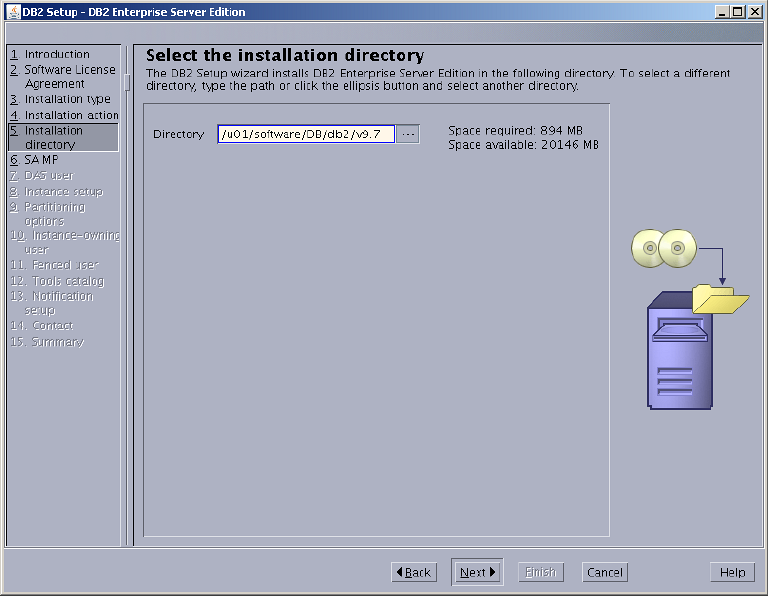Screen dimensions: 768x596
Task: Select step 1 Introduction
Action: coord(50,54)
